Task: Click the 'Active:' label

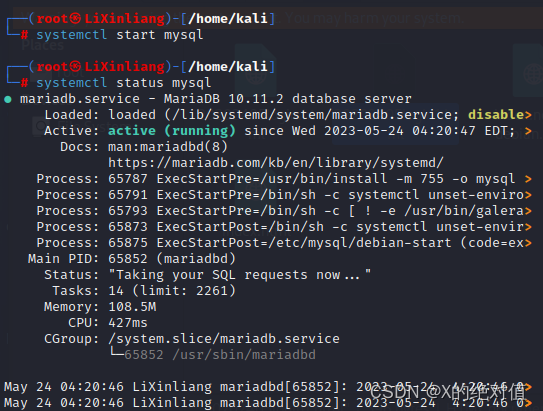Action: point(72,131)
